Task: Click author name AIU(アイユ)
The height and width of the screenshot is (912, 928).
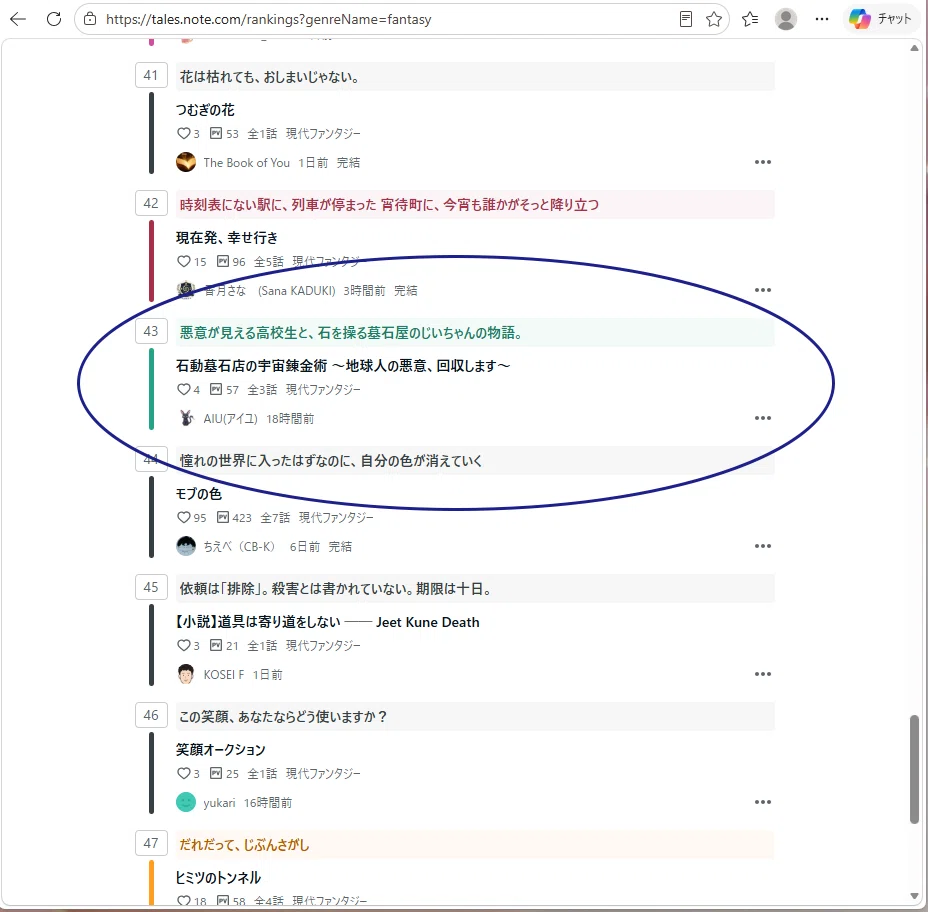Action: [x=231, y=418]
